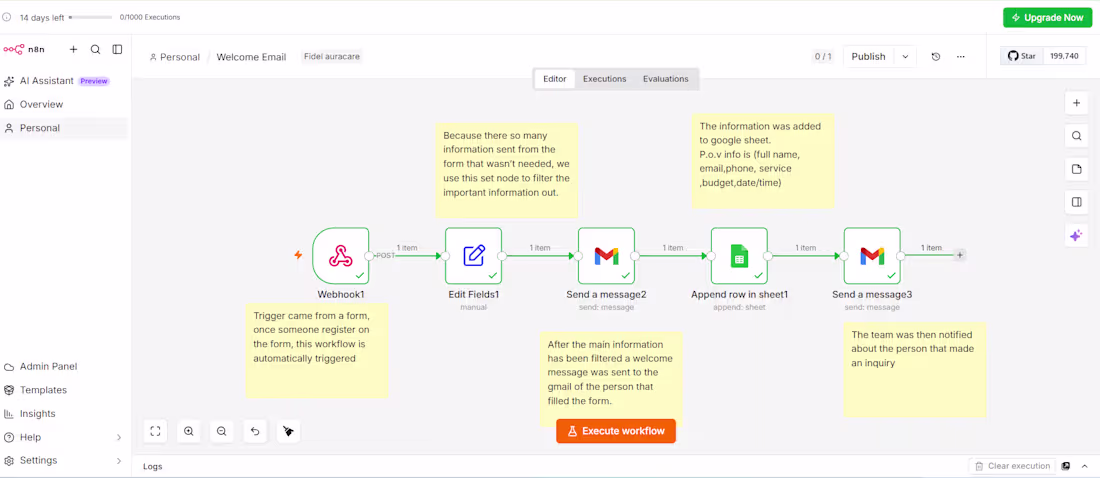Screen dimensions: 1100x478
Task: Switch to the Evaluations tab
Action: (x=665, y=79)
